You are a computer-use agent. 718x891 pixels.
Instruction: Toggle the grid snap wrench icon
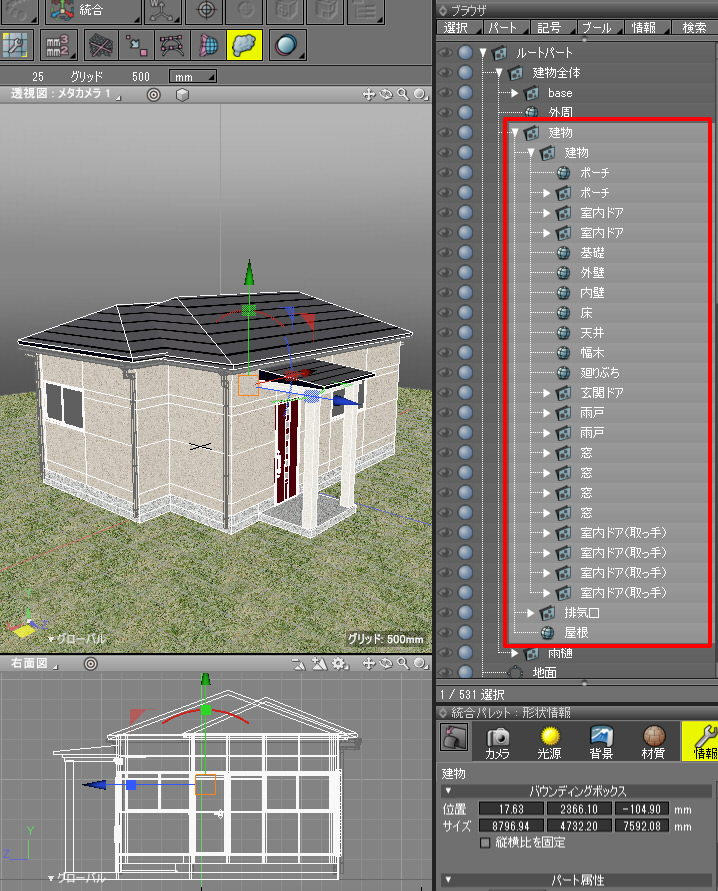16,45
